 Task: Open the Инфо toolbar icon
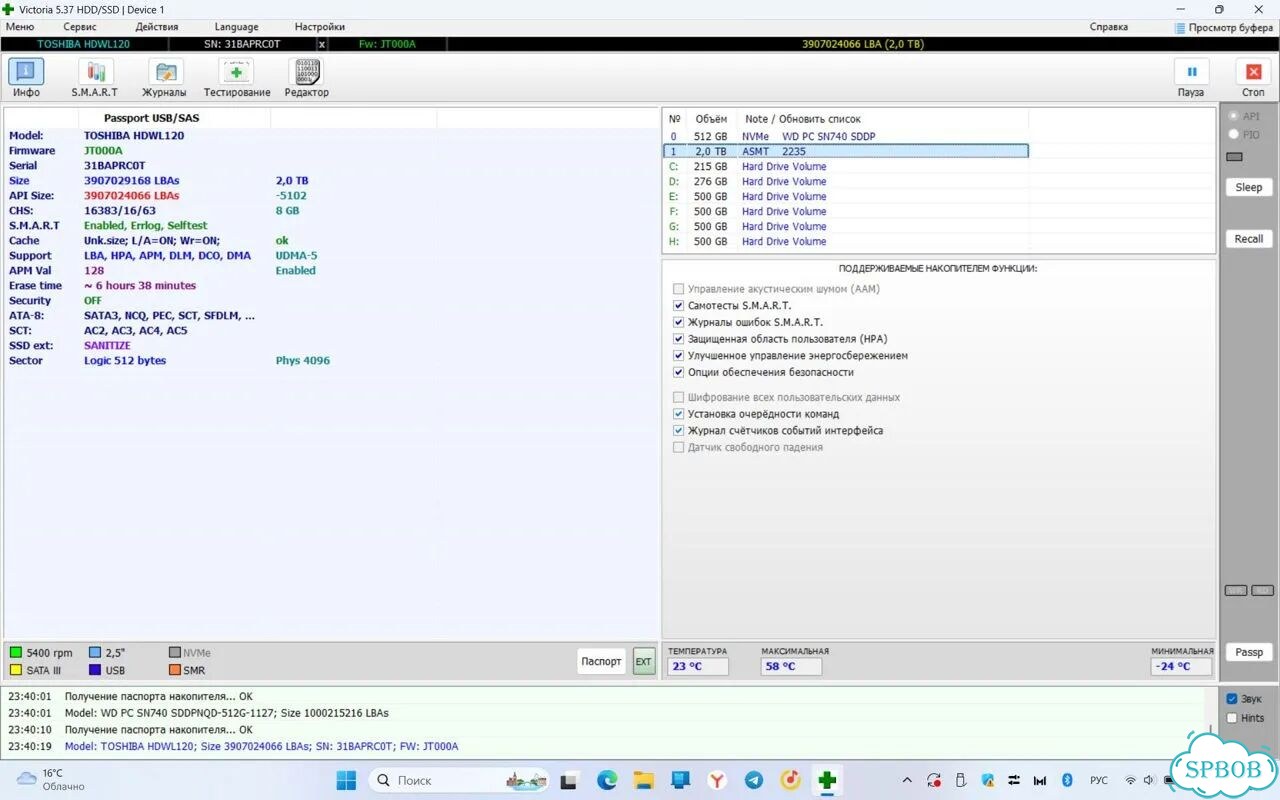(26, 72)
